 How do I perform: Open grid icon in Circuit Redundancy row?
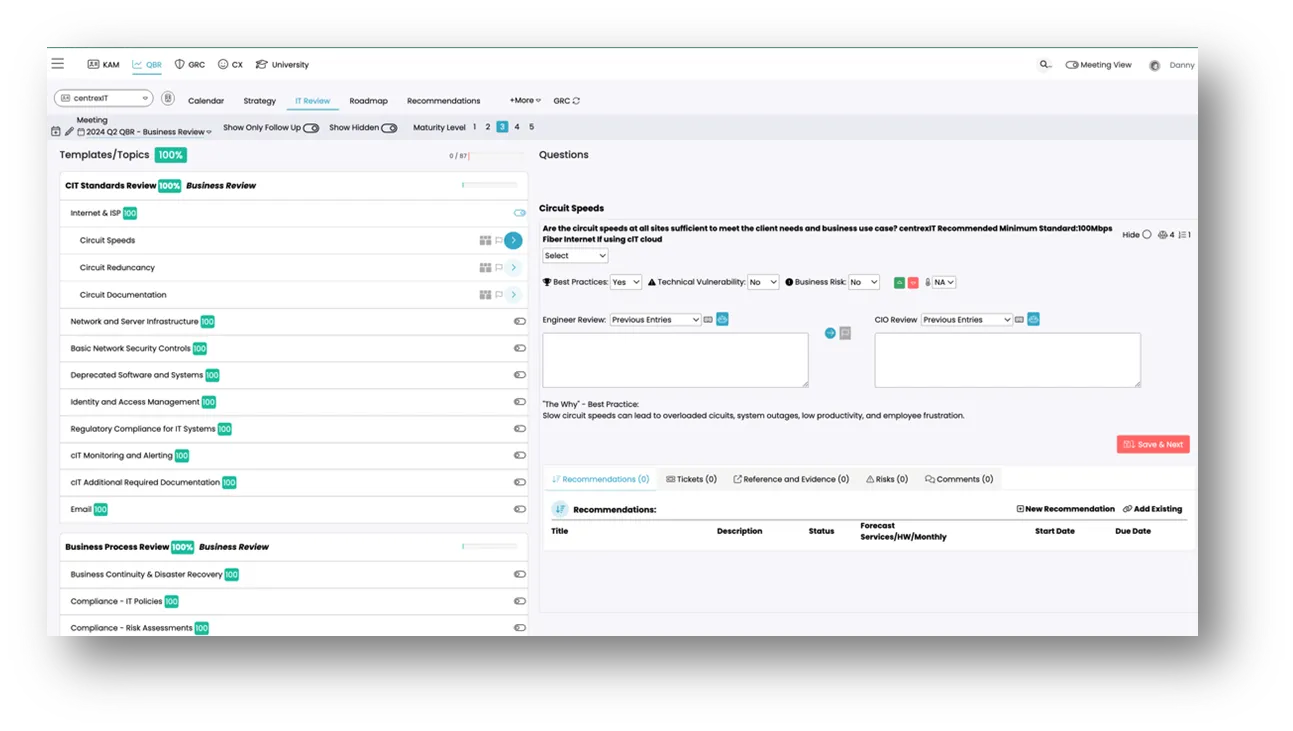tap(485, 268)
